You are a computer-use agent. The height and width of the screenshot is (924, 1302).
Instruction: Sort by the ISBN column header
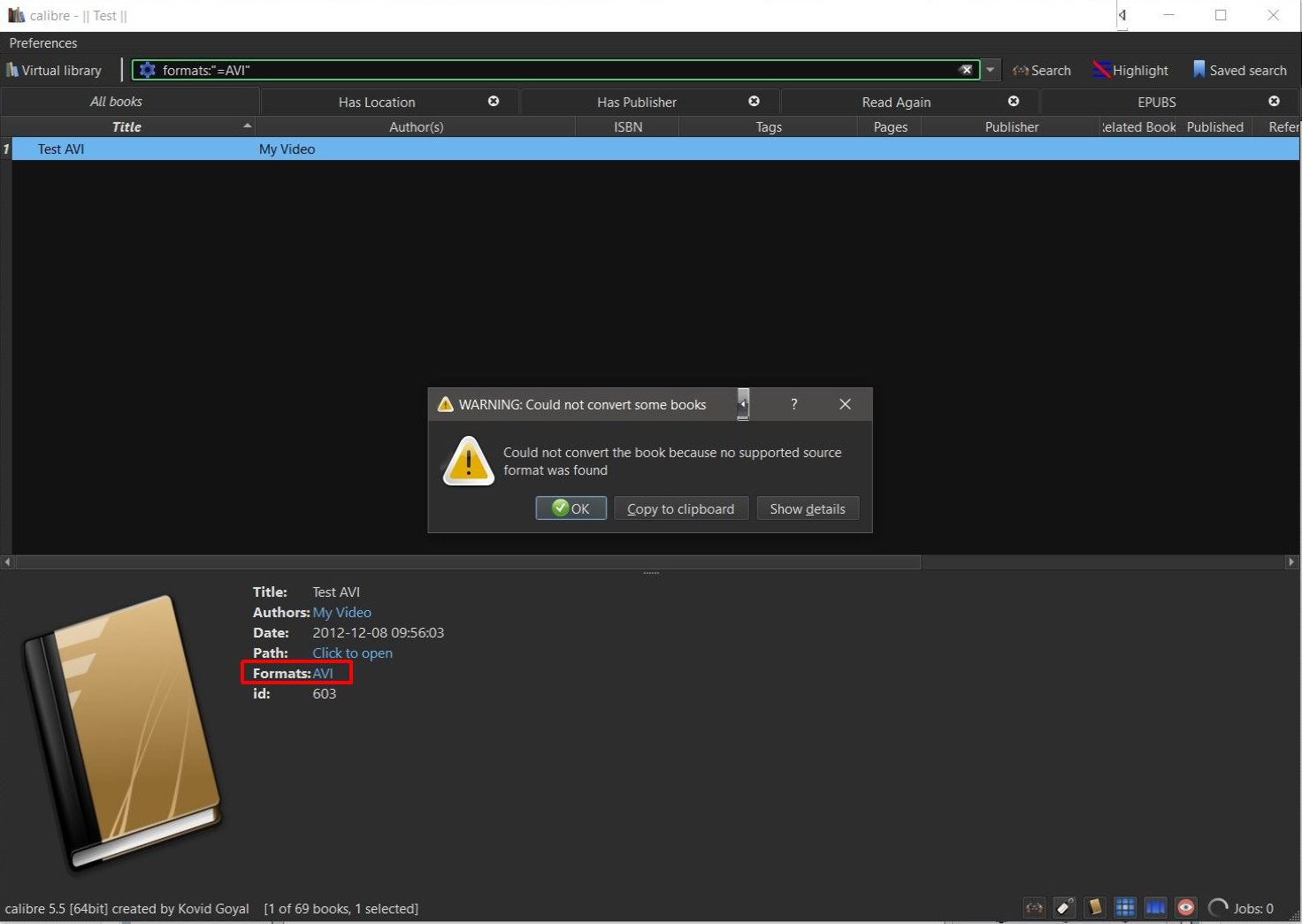click(x=628, y=126)
